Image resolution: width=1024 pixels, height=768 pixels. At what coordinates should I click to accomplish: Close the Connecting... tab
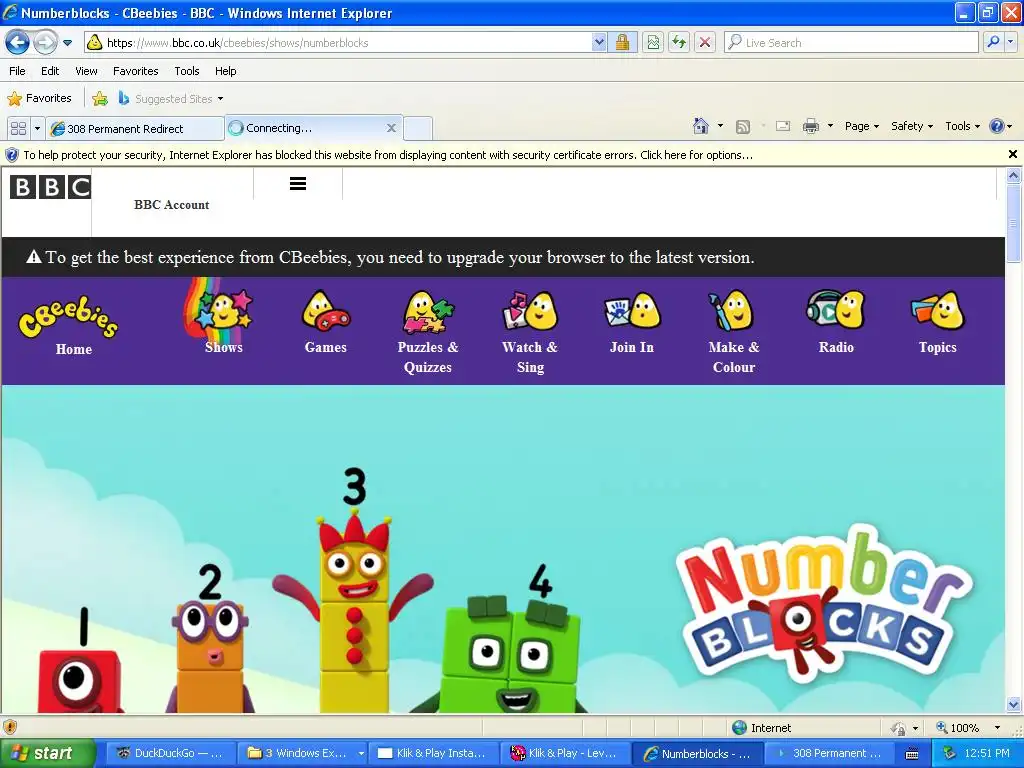pos(391,128)
